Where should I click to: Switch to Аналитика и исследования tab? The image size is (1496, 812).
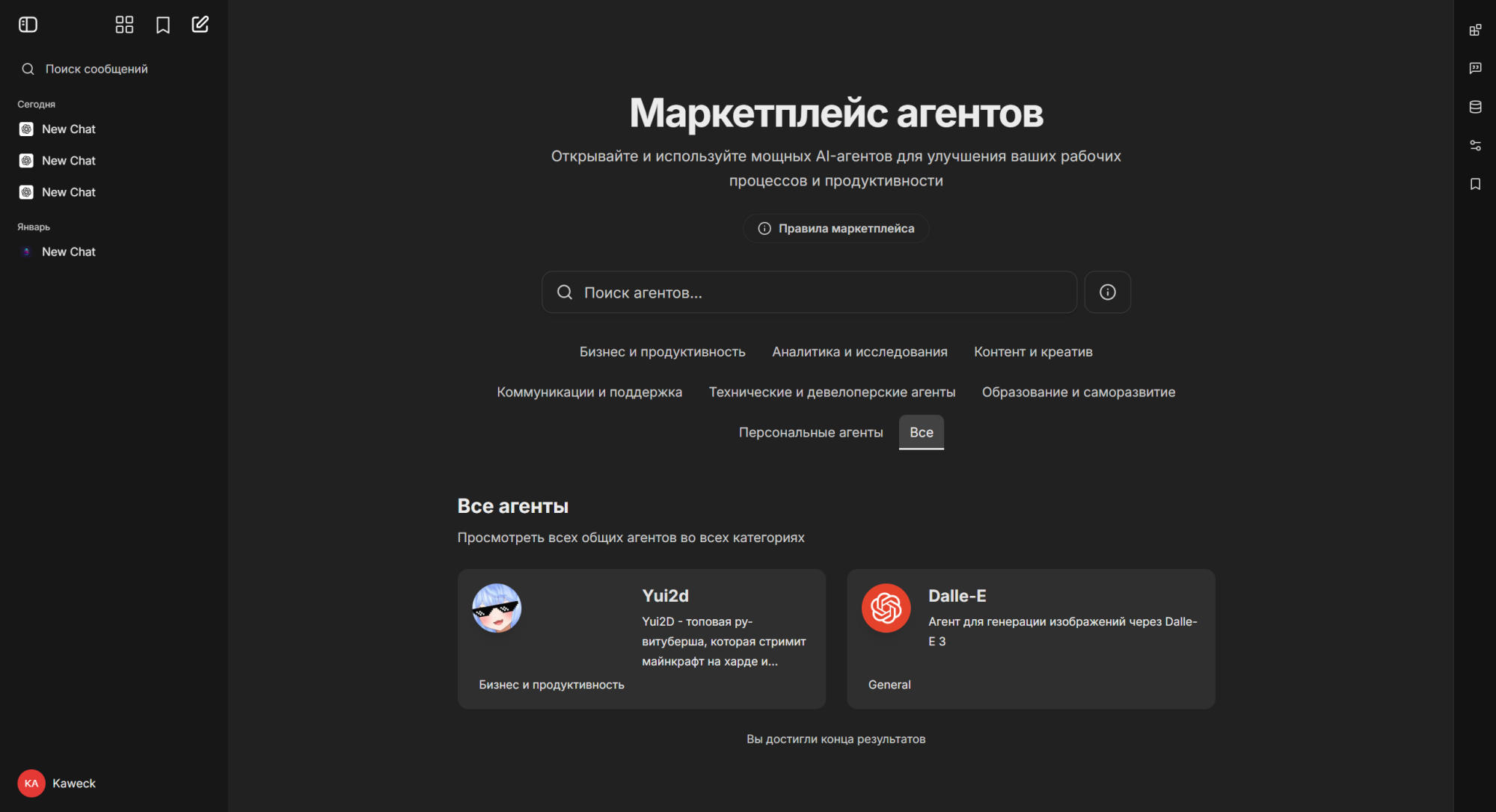(x=859, y=352)
